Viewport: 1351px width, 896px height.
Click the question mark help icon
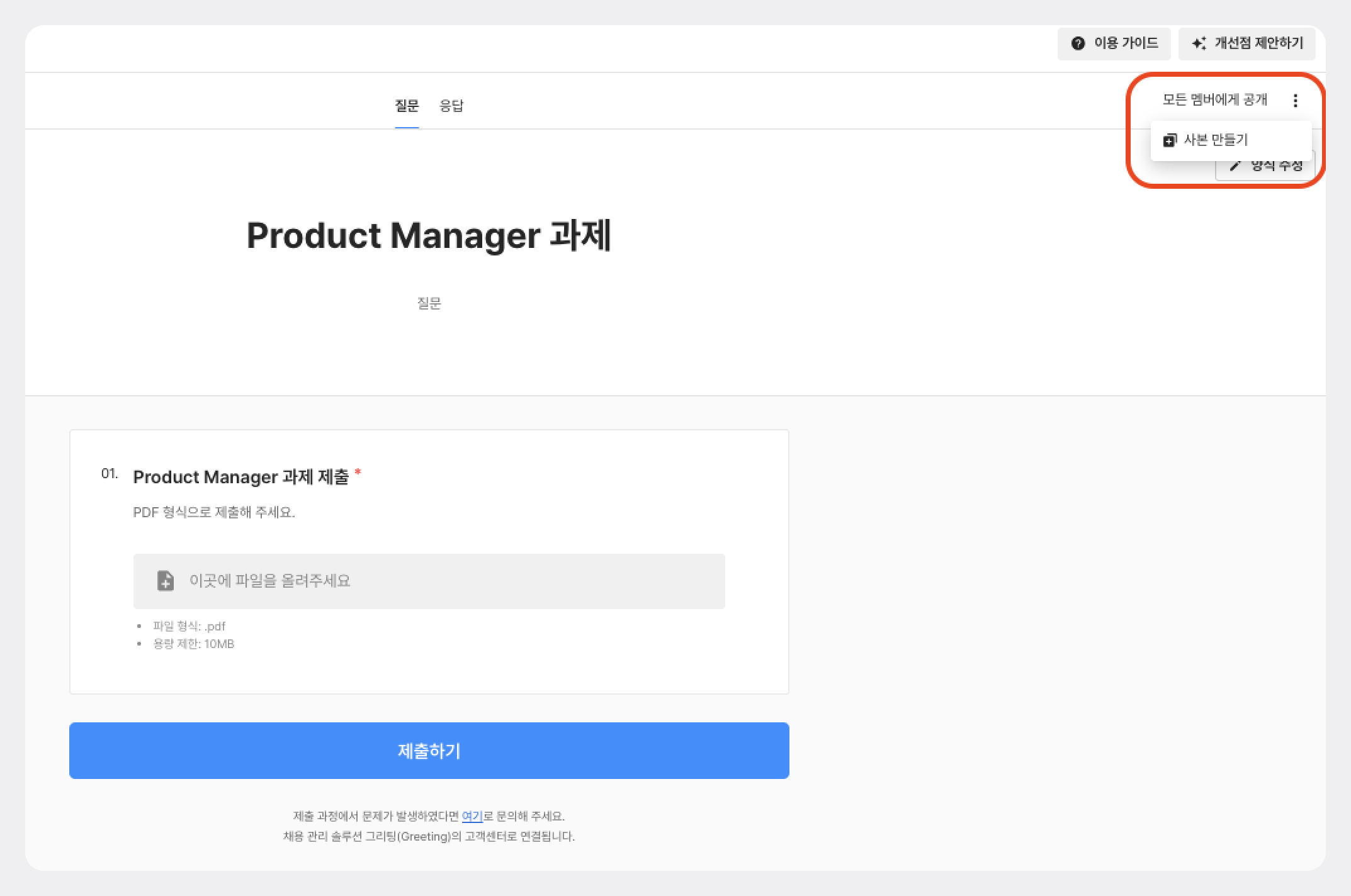pyautogui.click(x=1078, y=43)
